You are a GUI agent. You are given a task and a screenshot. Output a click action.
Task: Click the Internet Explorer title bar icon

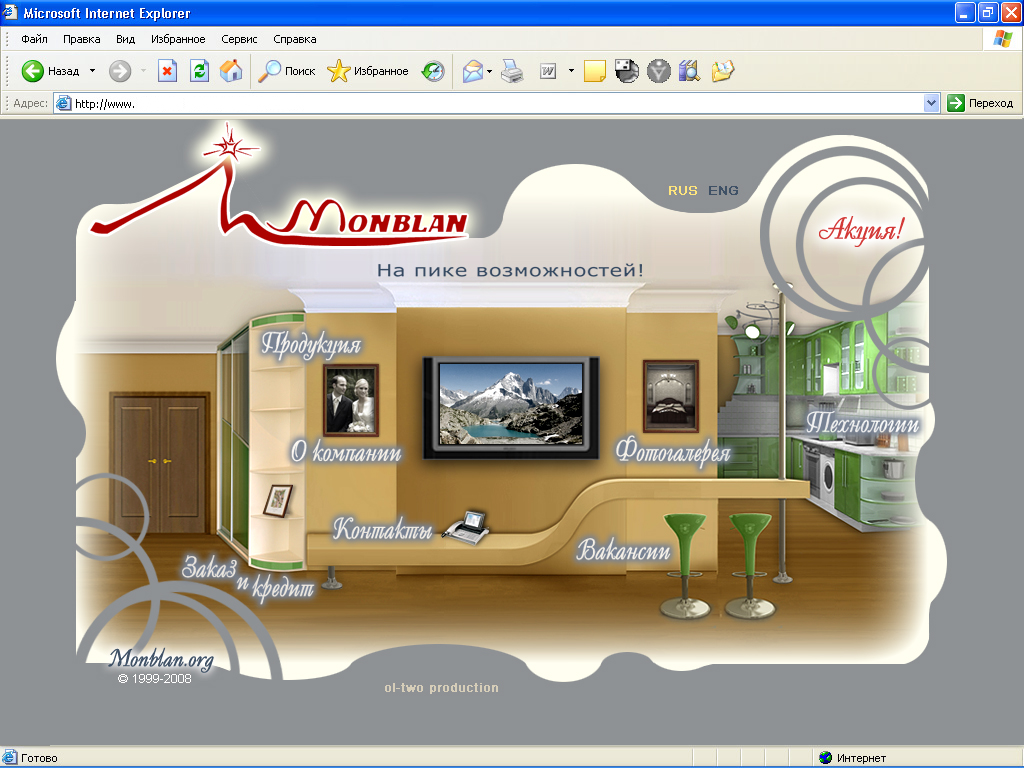click(x=10, y=12)
